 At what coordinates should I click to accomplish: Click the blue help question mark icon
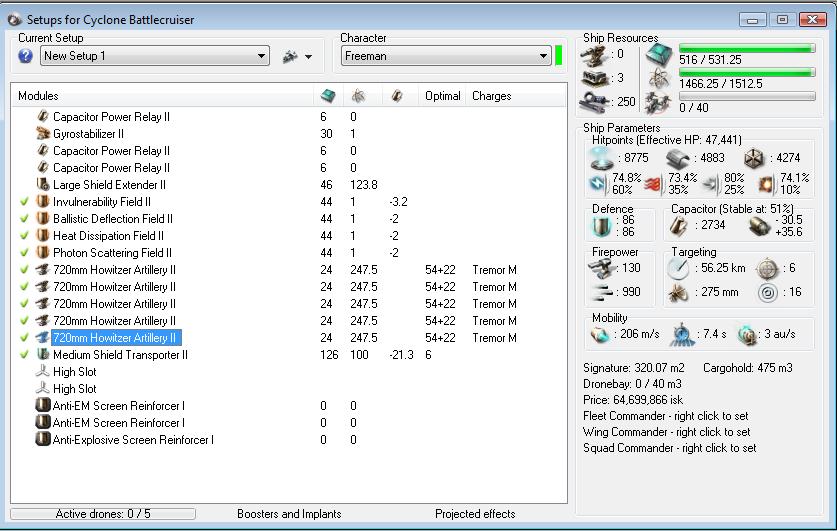click(25, 56)
